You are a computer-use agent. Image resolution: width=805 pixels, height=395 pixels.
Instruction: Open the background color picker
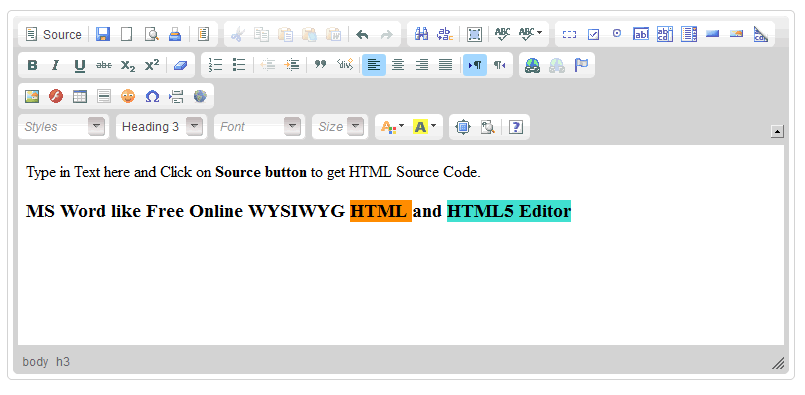click(425, 127)
